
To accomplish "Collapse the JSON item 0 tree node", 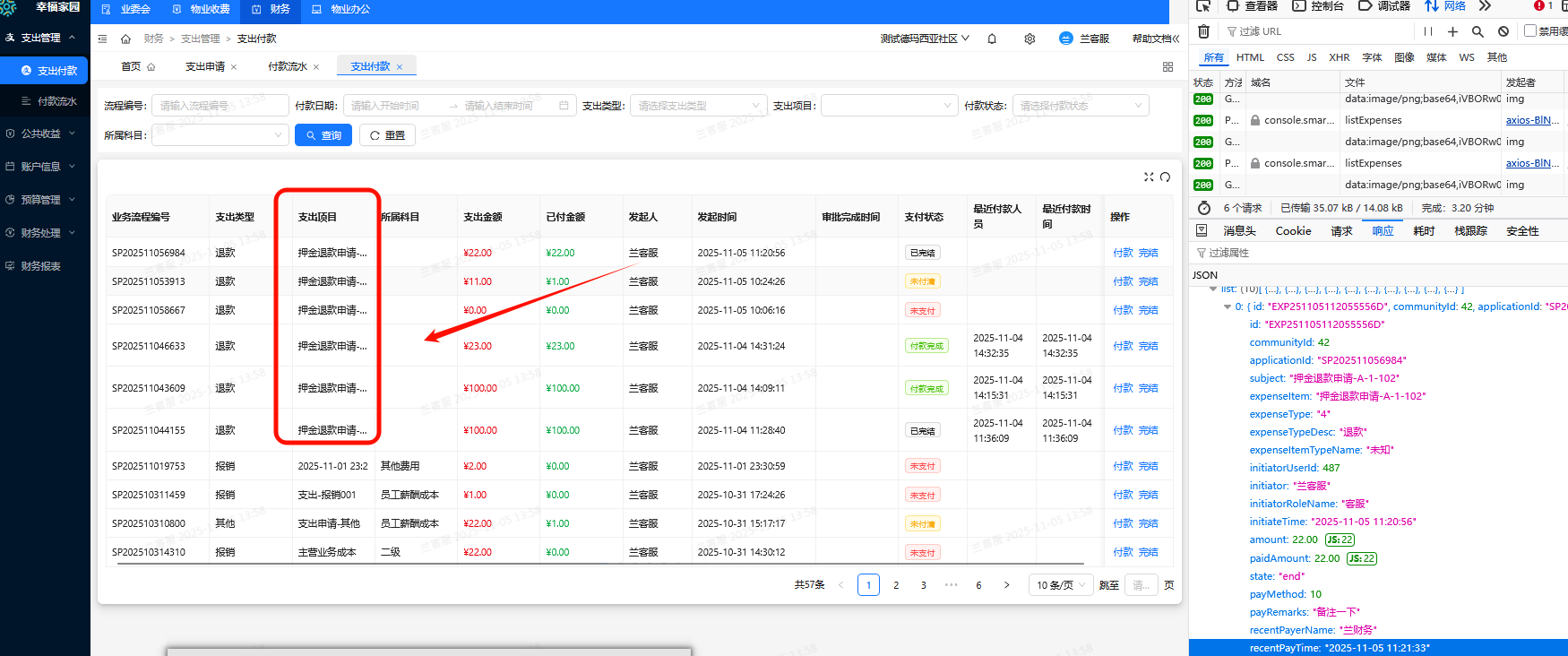I will 1228,306.
